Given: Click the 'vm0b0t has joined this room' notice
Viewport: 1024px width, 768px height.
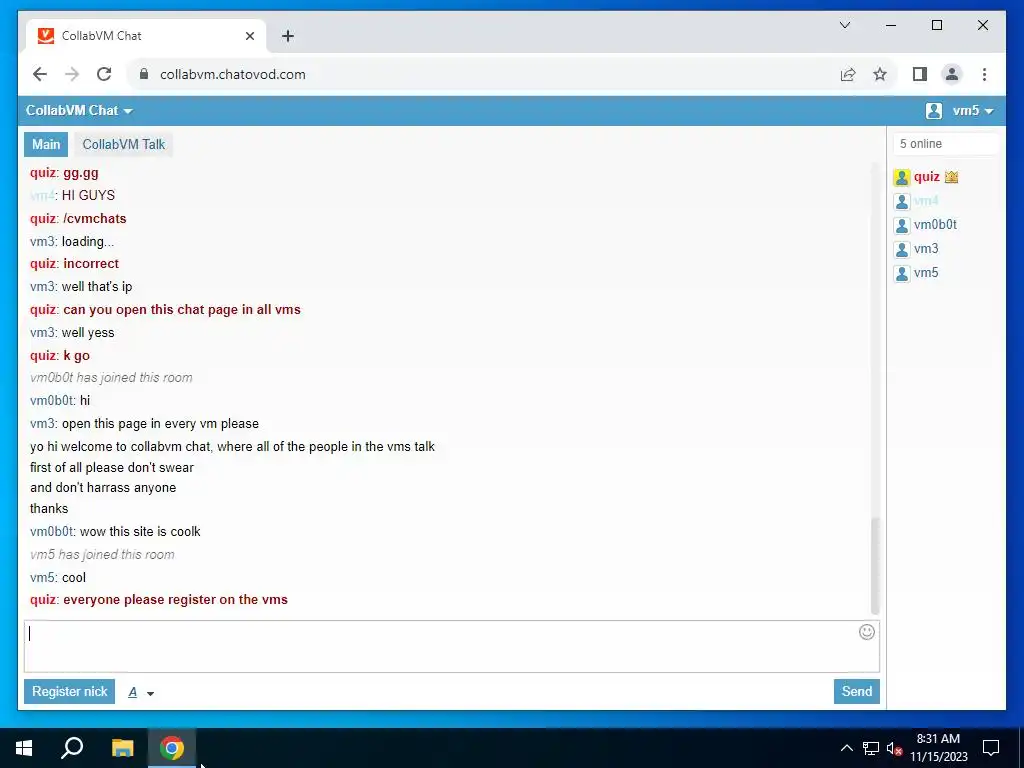Looking at the screenshot, I should 111,377.
